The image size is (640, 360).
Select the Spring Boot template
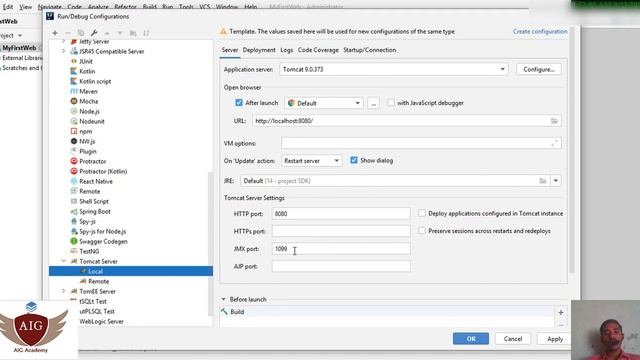point(95,211)
